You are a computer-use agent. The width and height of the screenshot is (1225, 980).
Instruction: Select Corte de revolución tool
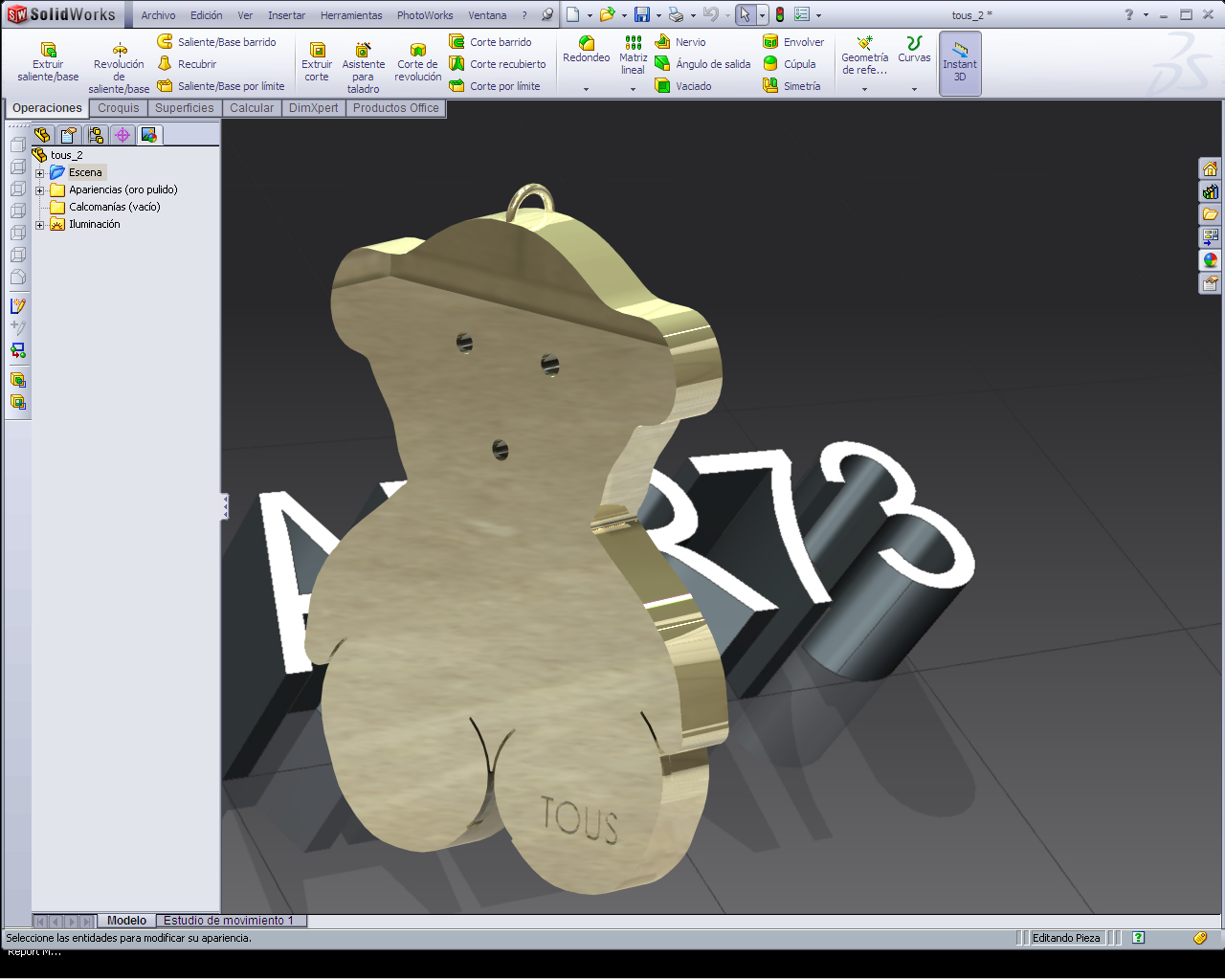pos(418,62)
